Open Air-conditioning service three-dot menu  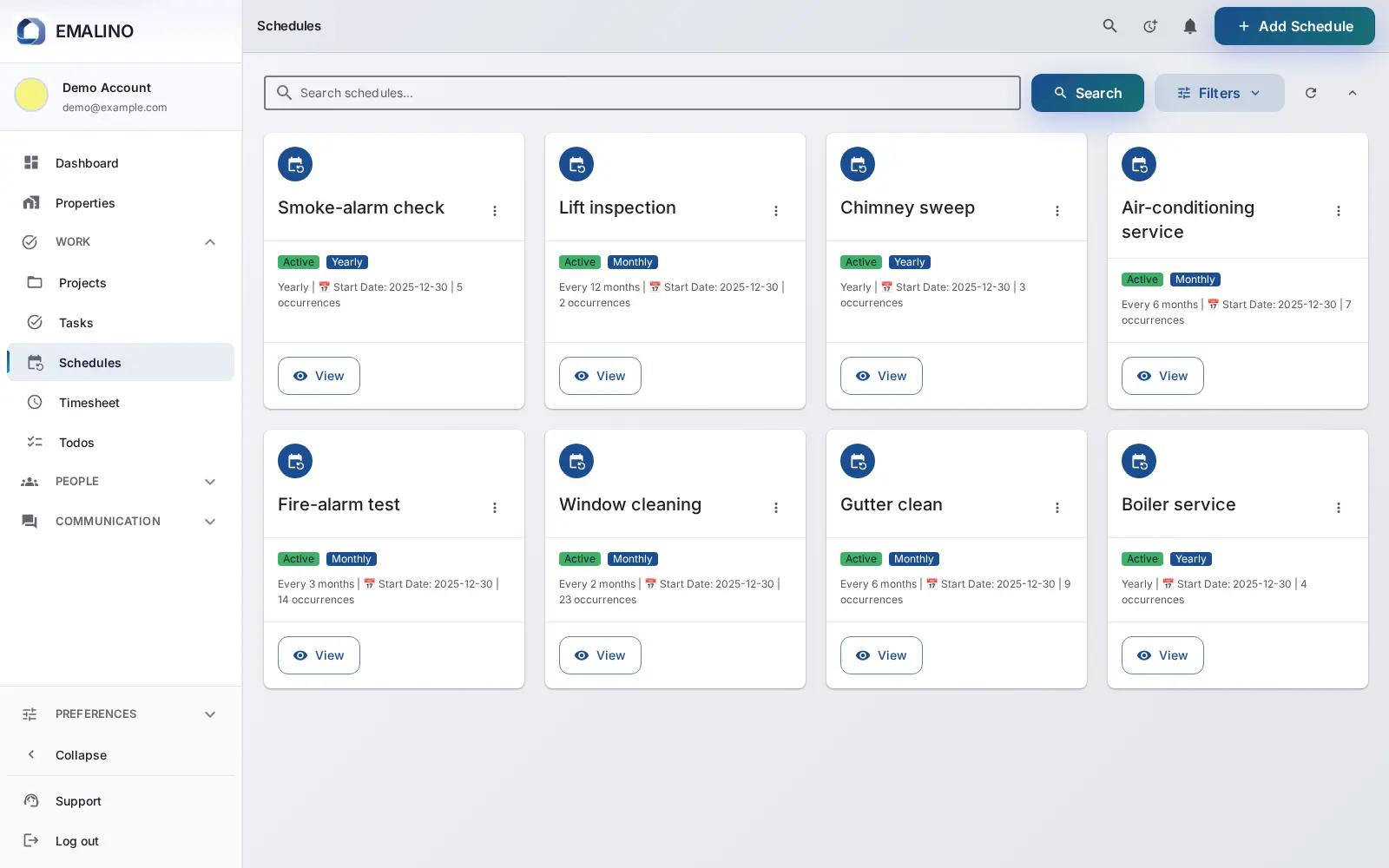[1339, 211]
